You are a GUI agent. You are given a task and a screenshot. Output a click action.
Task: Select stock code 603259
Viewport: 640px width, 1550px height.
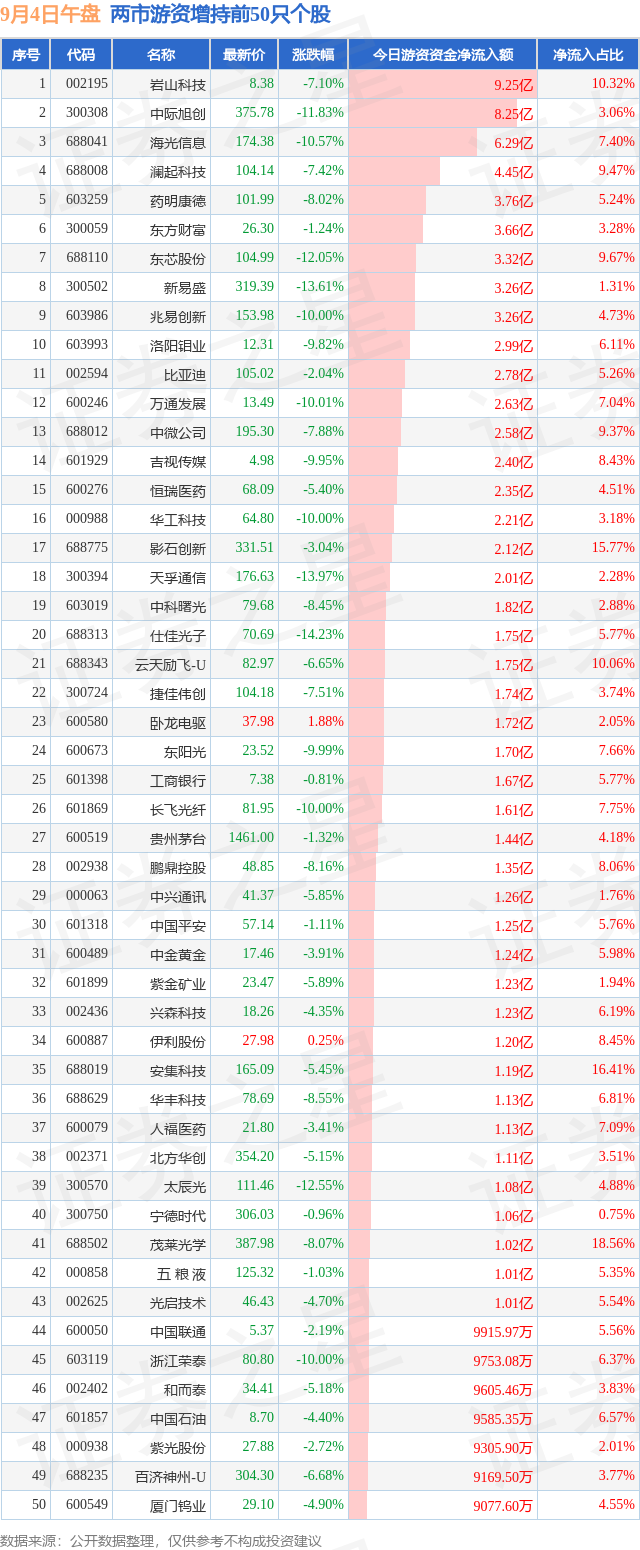[86, 200]
